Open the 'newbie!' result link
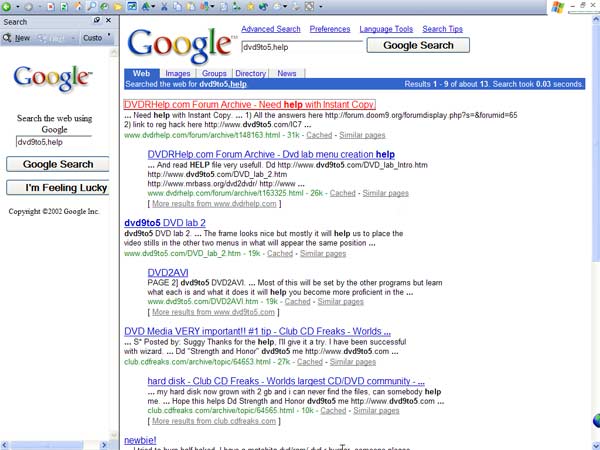The image size is (600, 450). (x=140, y=440)
